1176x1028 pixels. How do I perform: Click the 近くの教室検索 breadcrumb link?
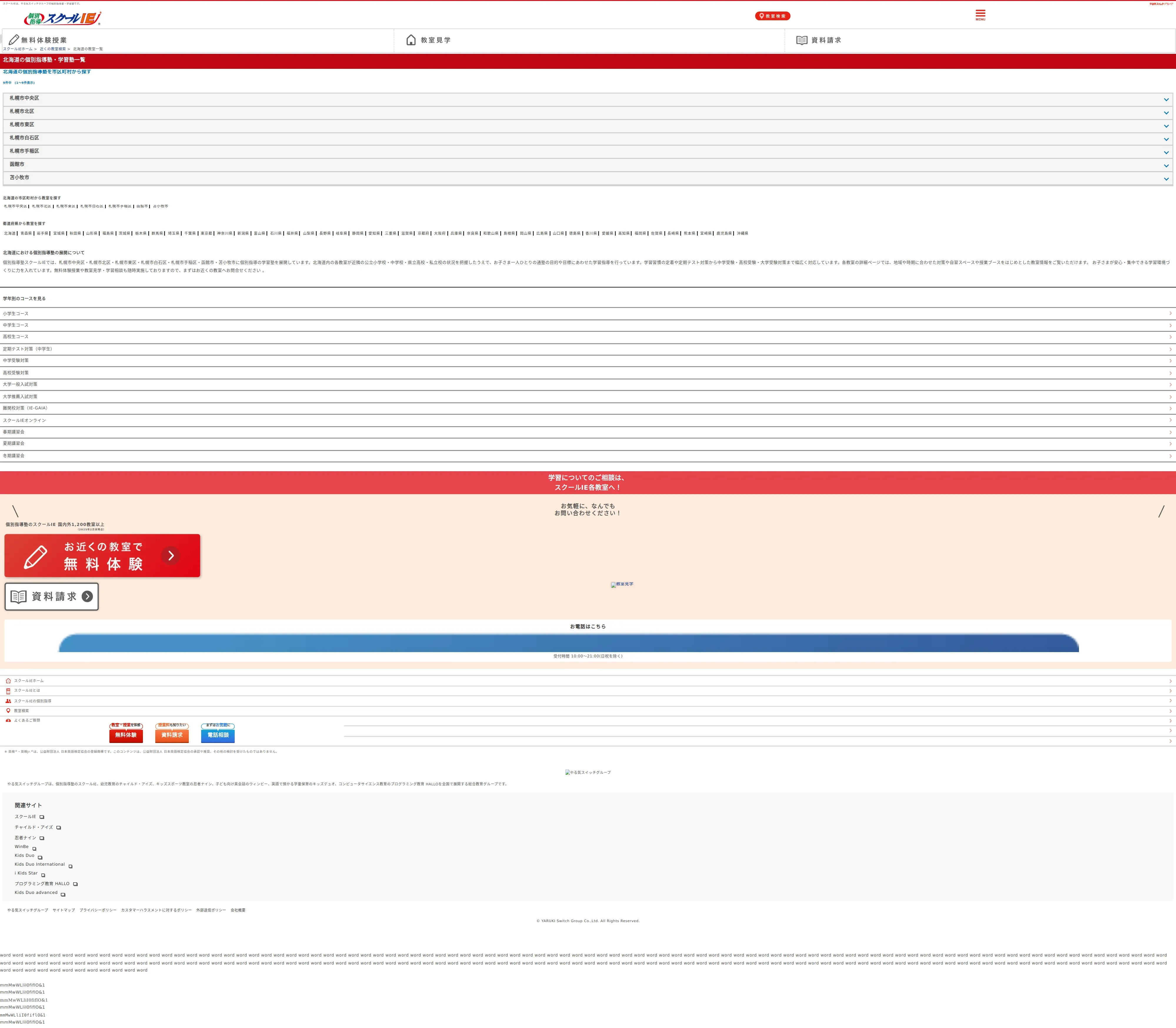tap(53, 49)
